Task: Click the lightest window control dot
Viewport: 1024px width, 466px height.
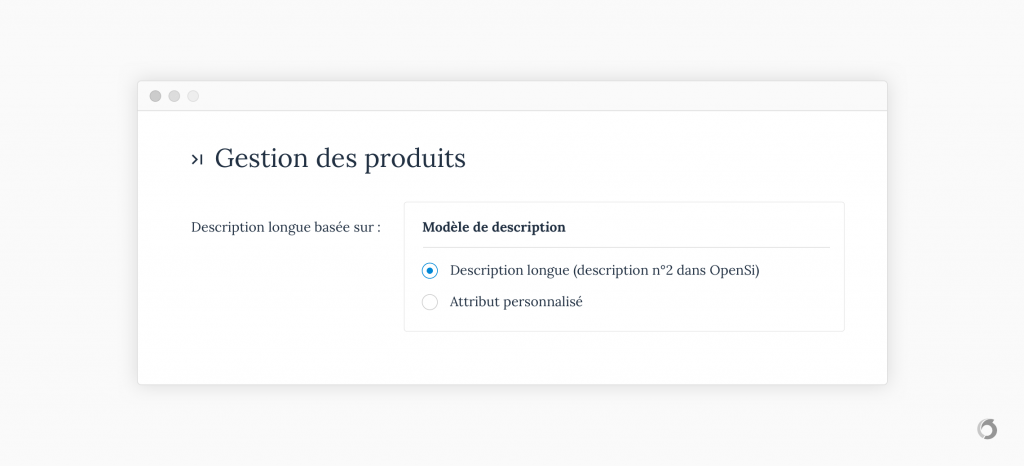Action: pyautogui.click(x=193, y=96)
